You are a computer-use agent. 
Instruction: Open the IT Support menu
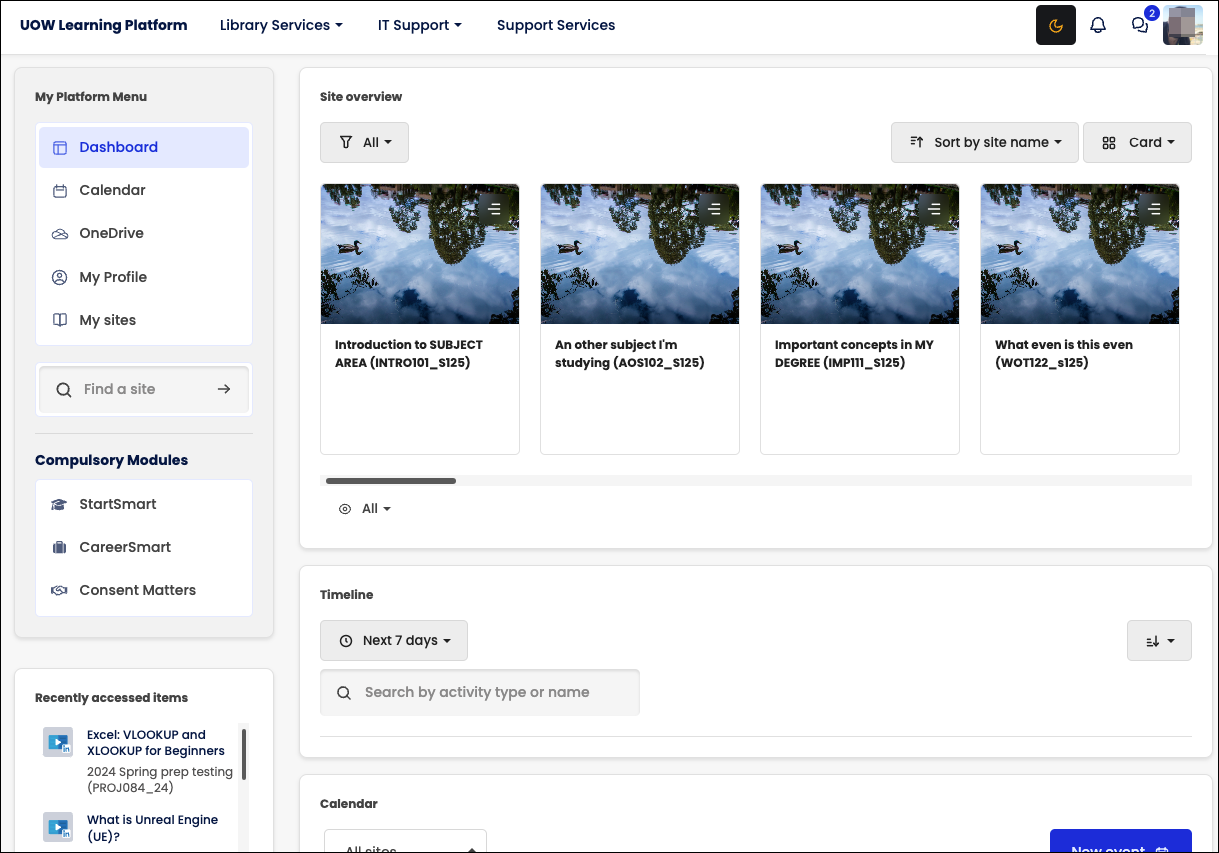point(419,25)
